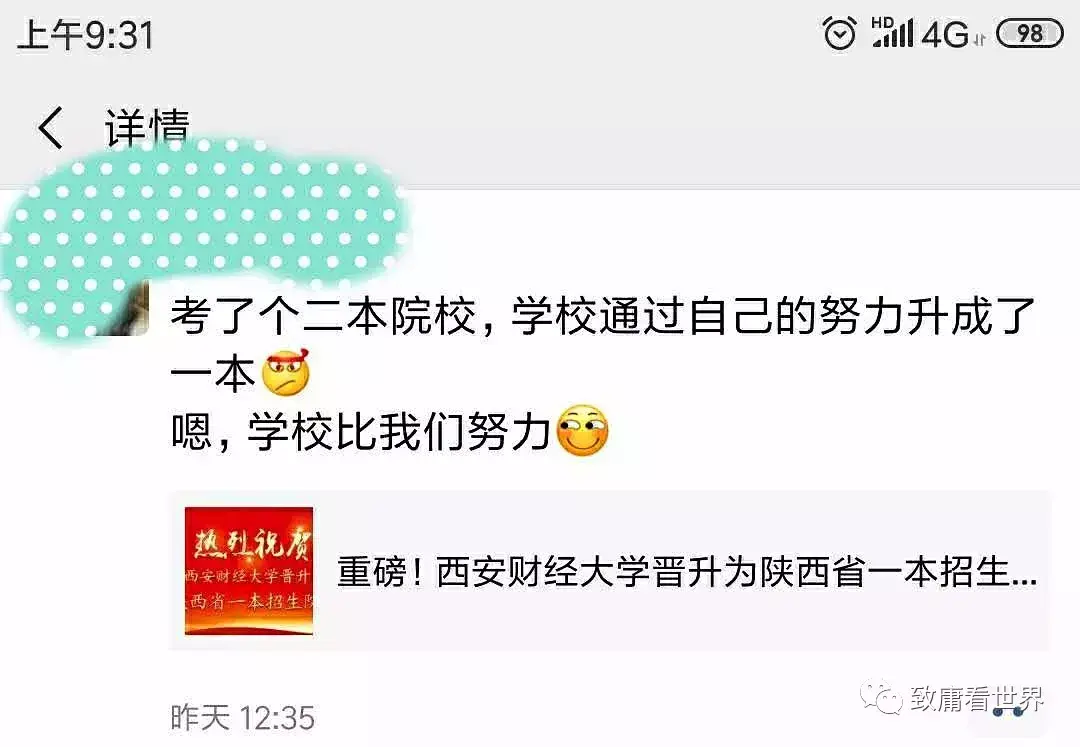
Task: Open the red 热烈祝贺 article thumbnail
Action: pyautogui.click(x=249, y=571)
